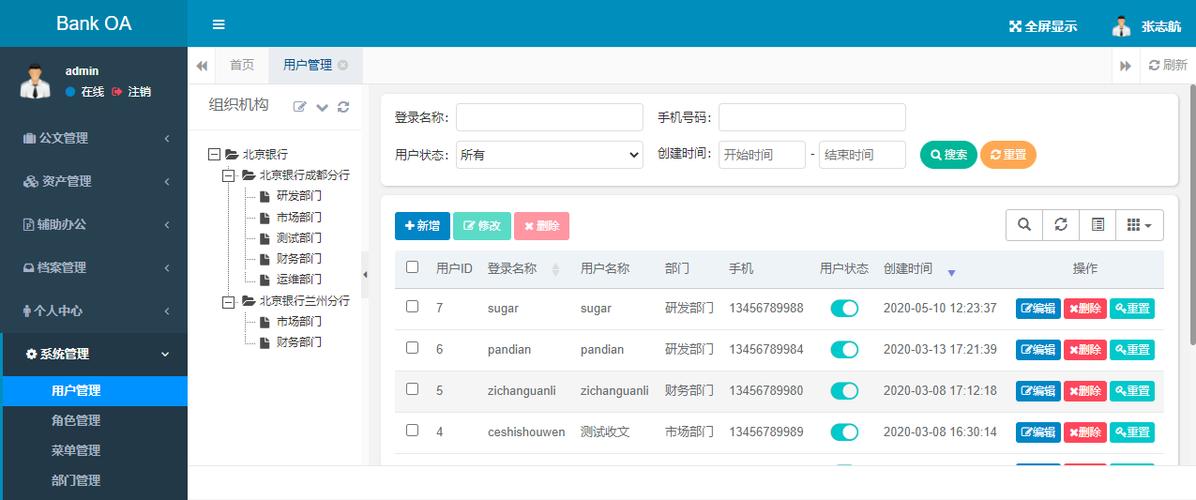Image resolution: width=1196 pixels, height=500 pixels.
Task: Click 编辑 button for user sugar
Action: [1038, 309]
